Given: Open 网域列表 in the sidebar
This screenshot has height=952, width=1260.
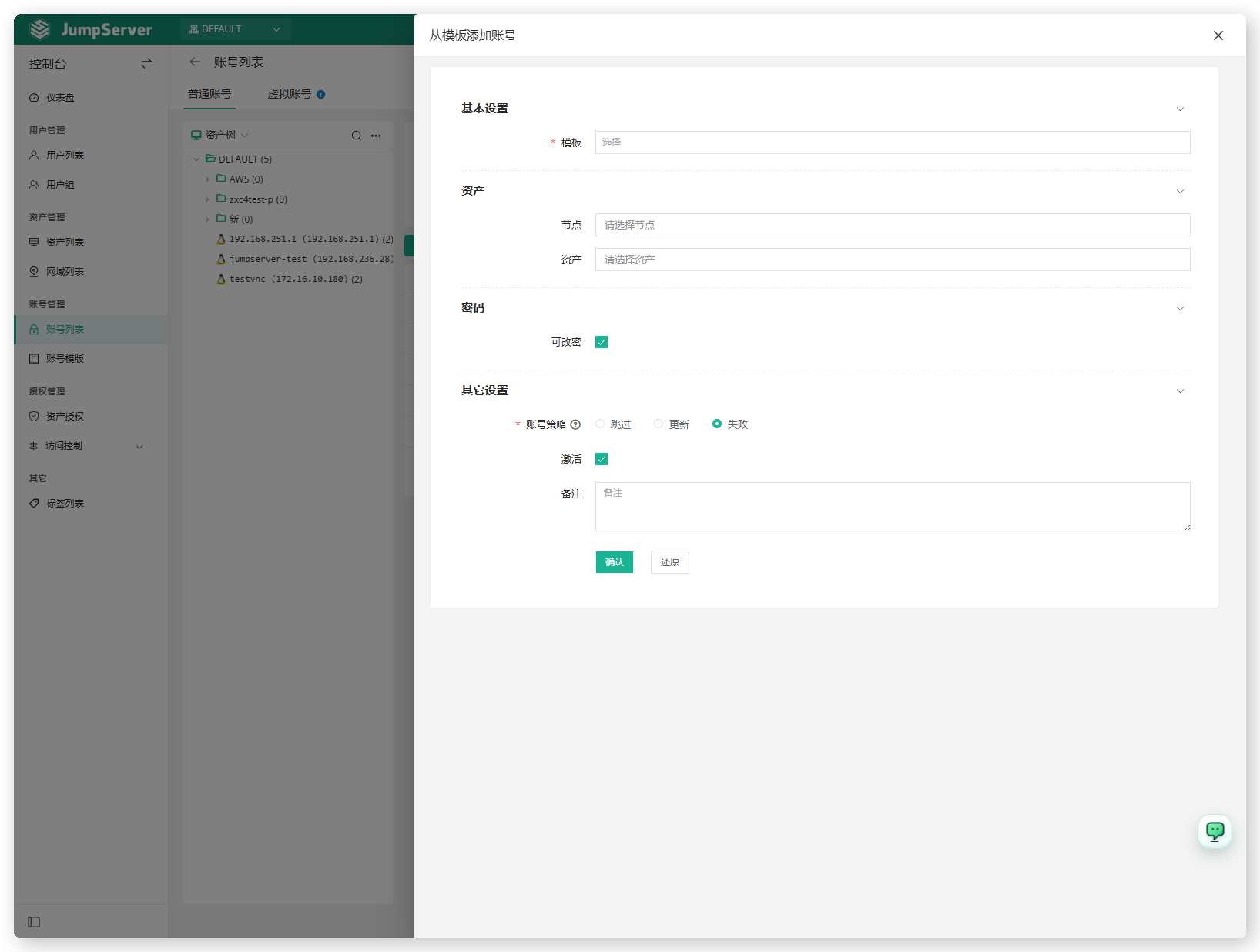Looking at the screenshot, I should coord(91,272).
